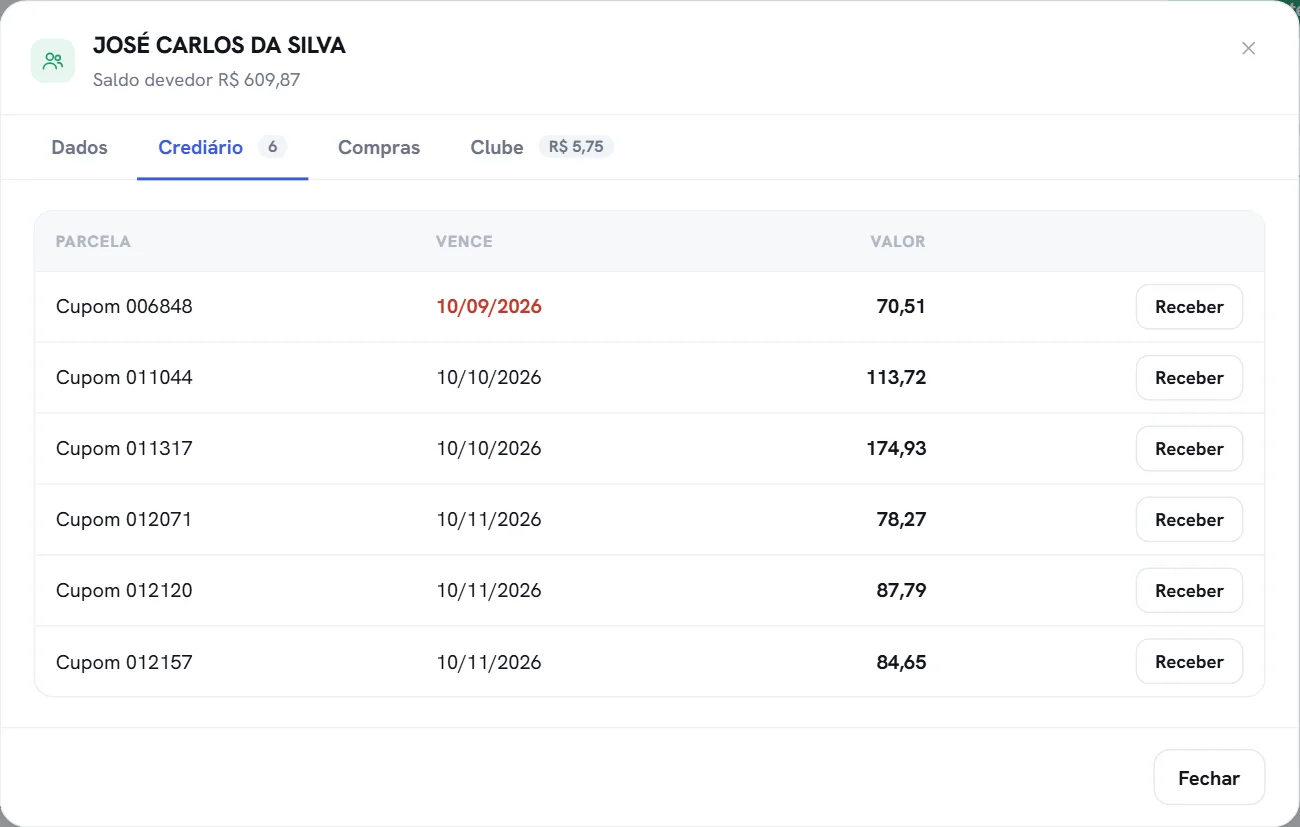
Task: Close the customer dialog with X
Action: tap(1248, 48)
